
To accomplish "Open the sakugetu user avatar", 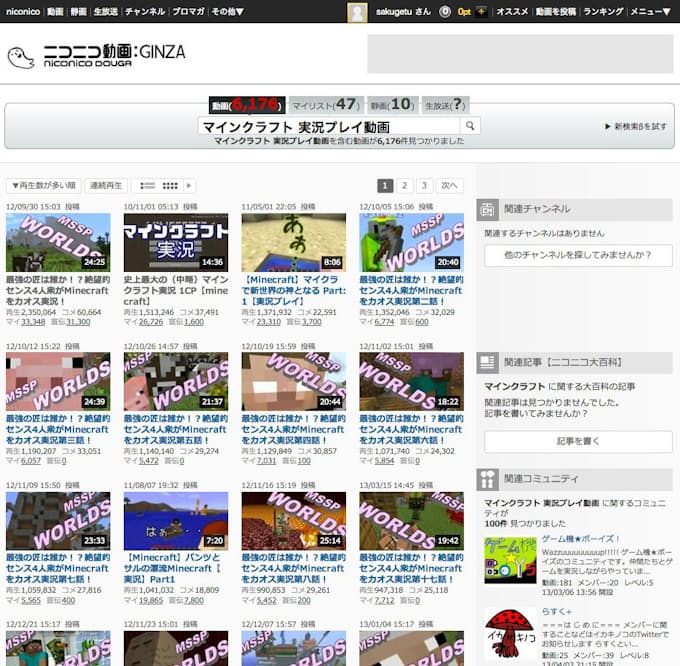I will click(x=356, y=12).
